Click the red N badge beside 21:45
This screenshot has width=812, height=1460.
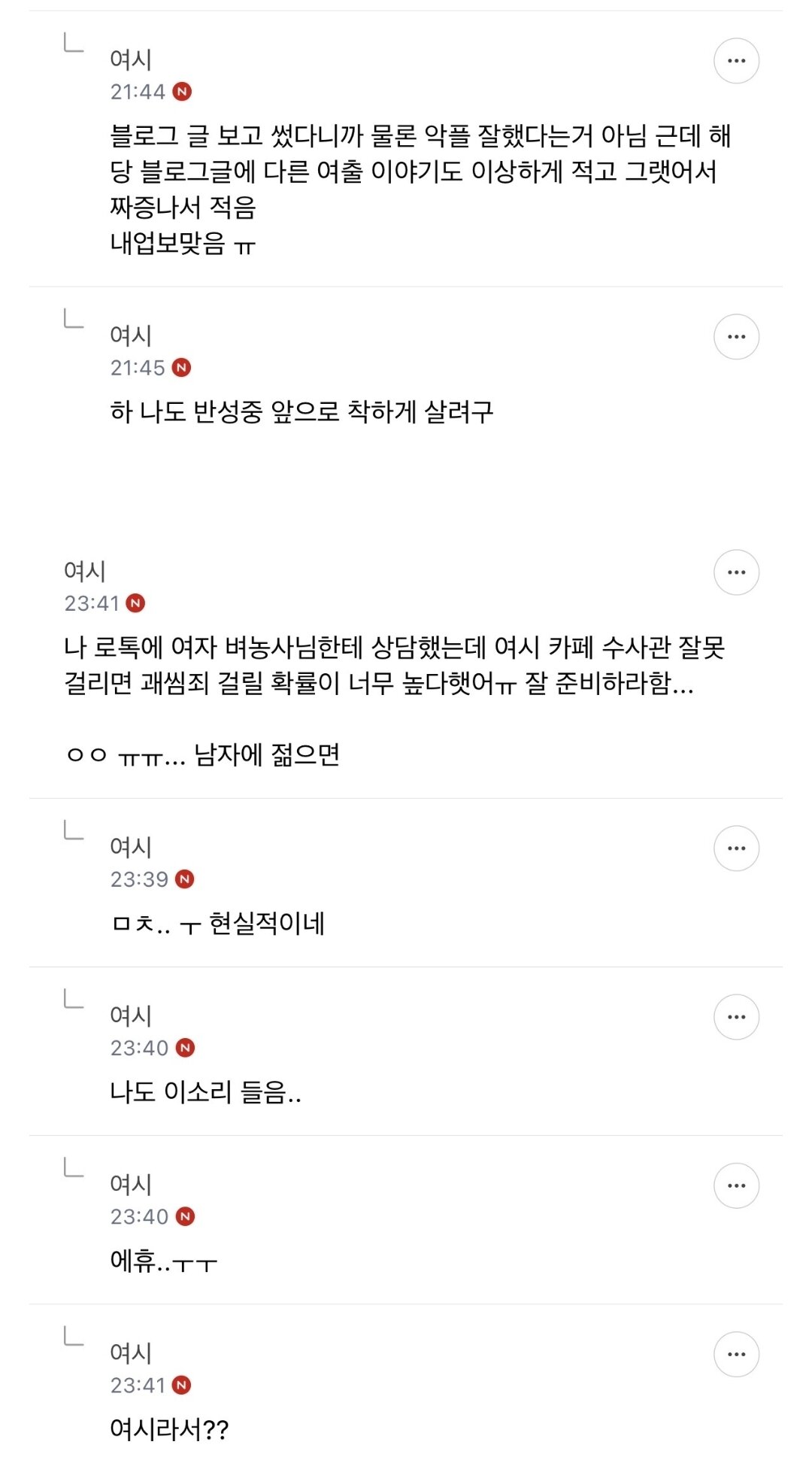pyautogui.click(x=181, y=368)
